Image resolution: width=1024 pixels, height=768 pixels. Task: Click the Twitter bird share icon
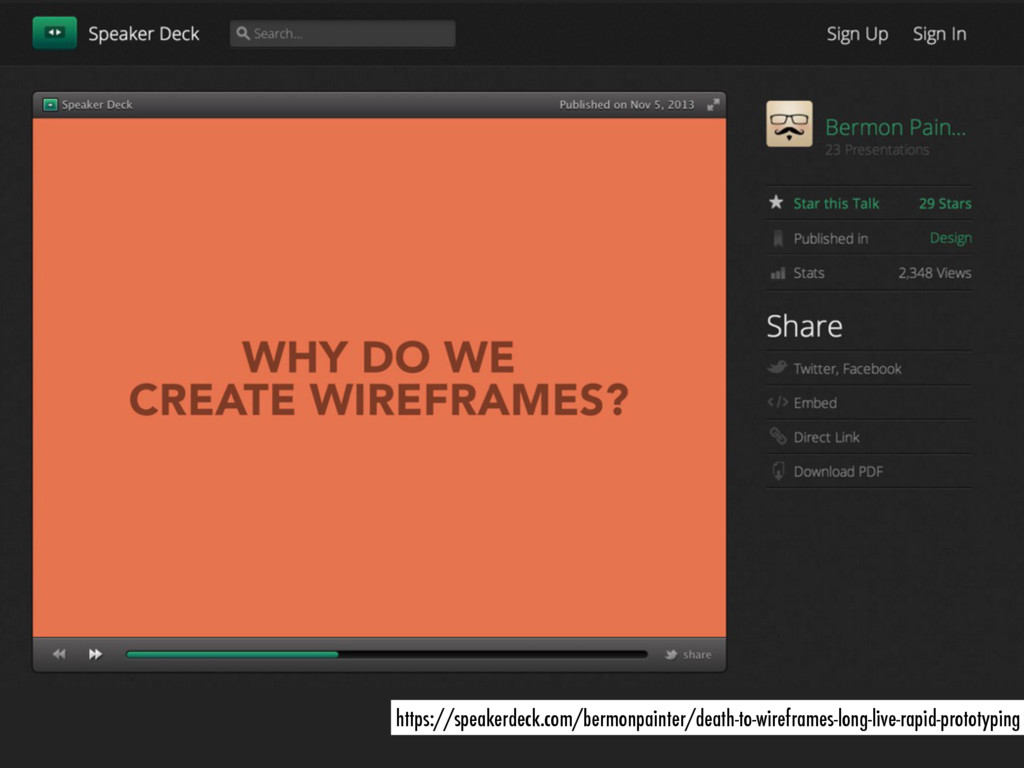(x=671, y=654)
